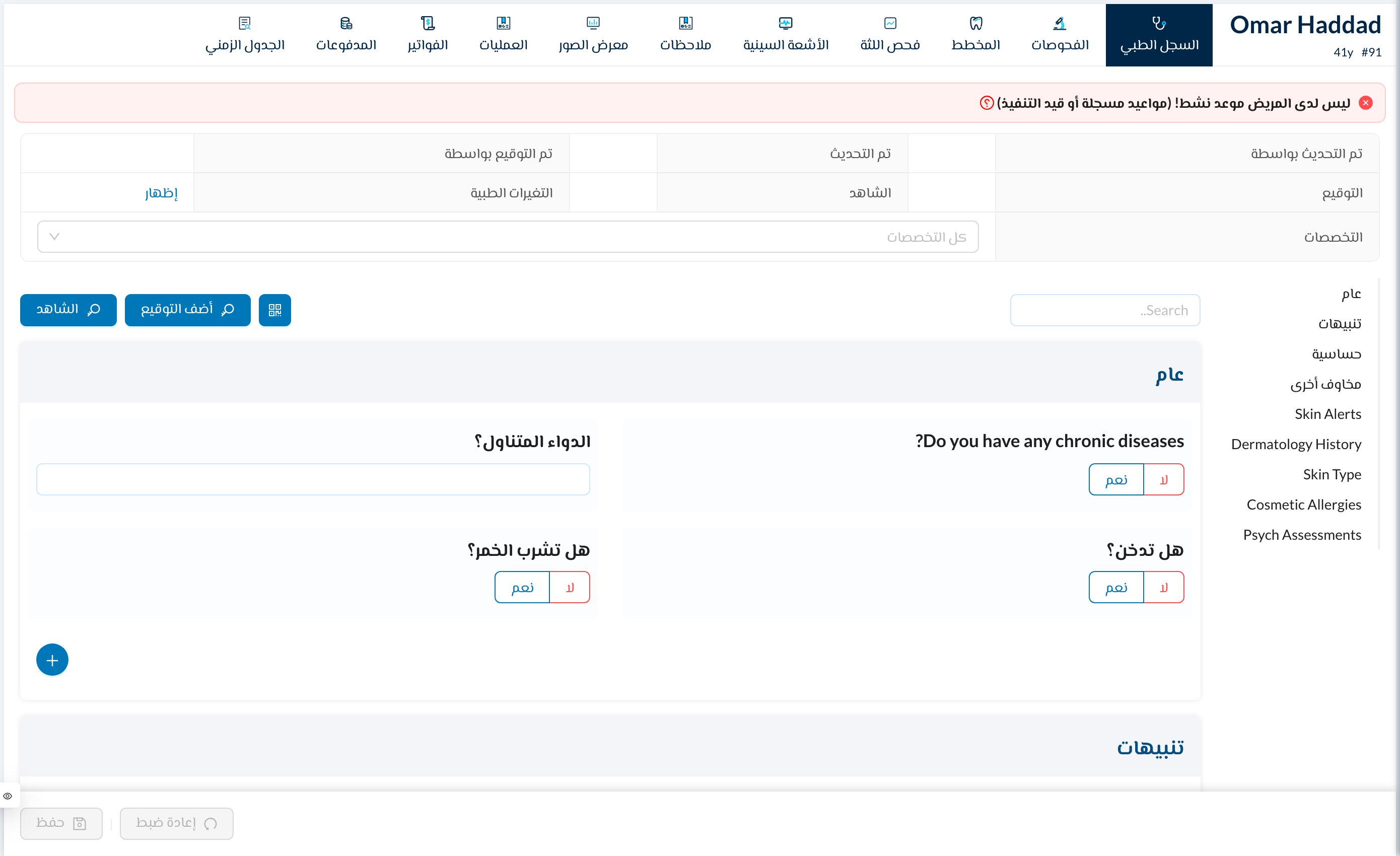Click the timeline icon above الجدول الزمني

pos(245,23)
